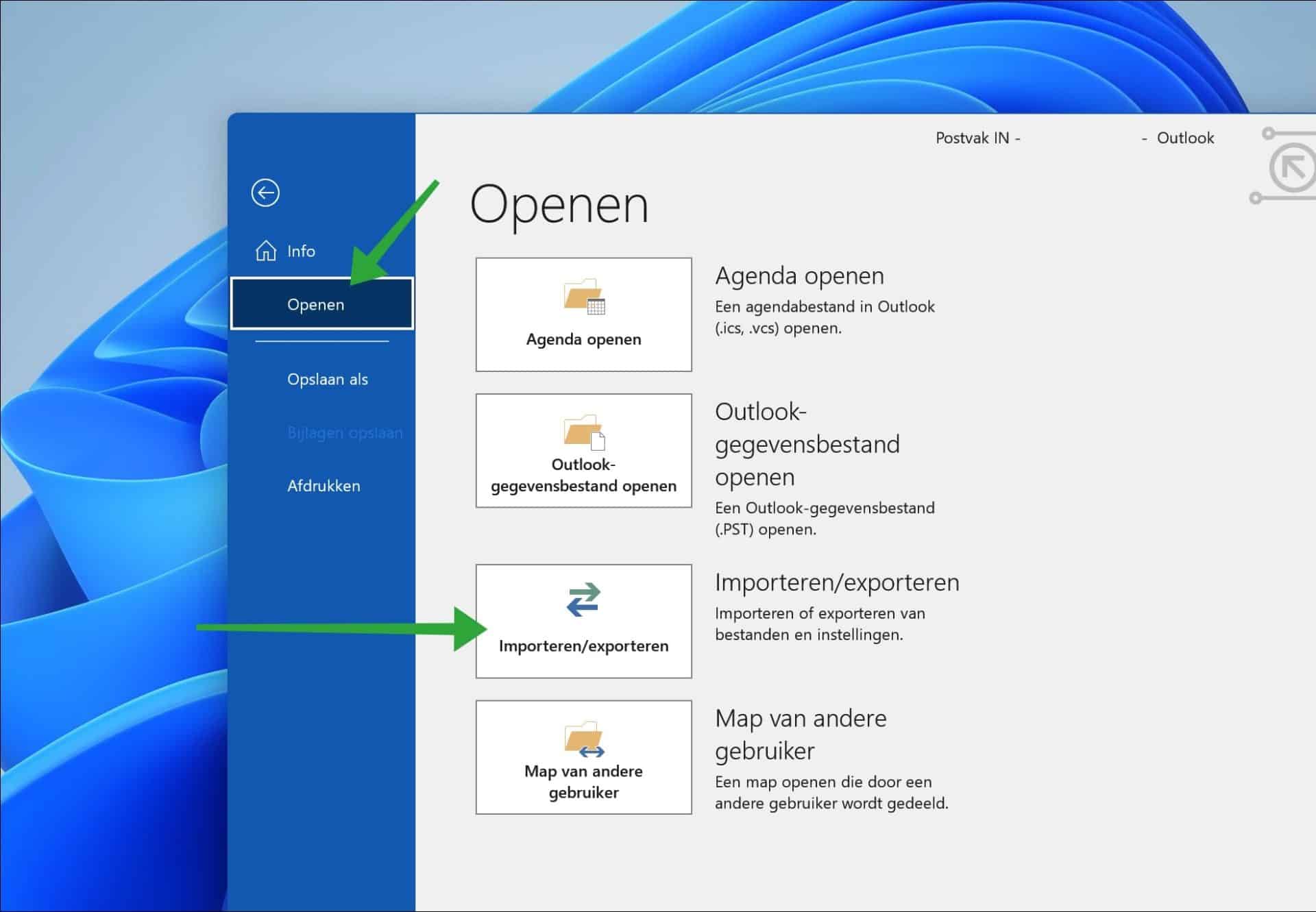Select Openen in the sidebar
The width and height of the screenshot is (1316, 912).
point(321,304)
